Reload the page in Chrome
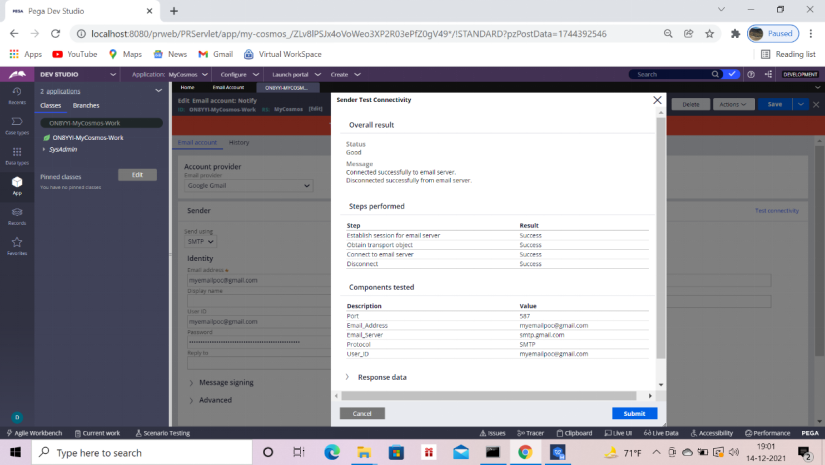 (x=55, y=34)
